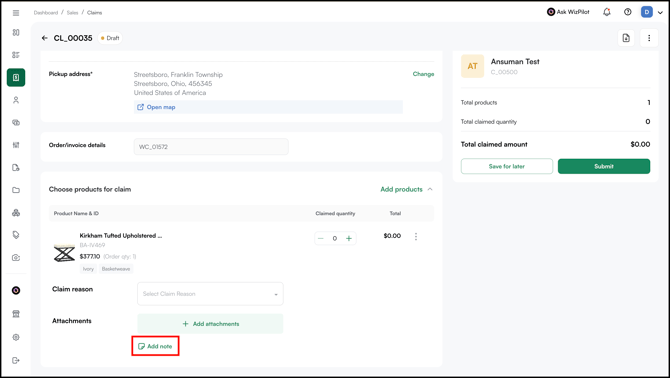670x378 pixels.
Task: Click Save for later button
Action: coord(507,166)
